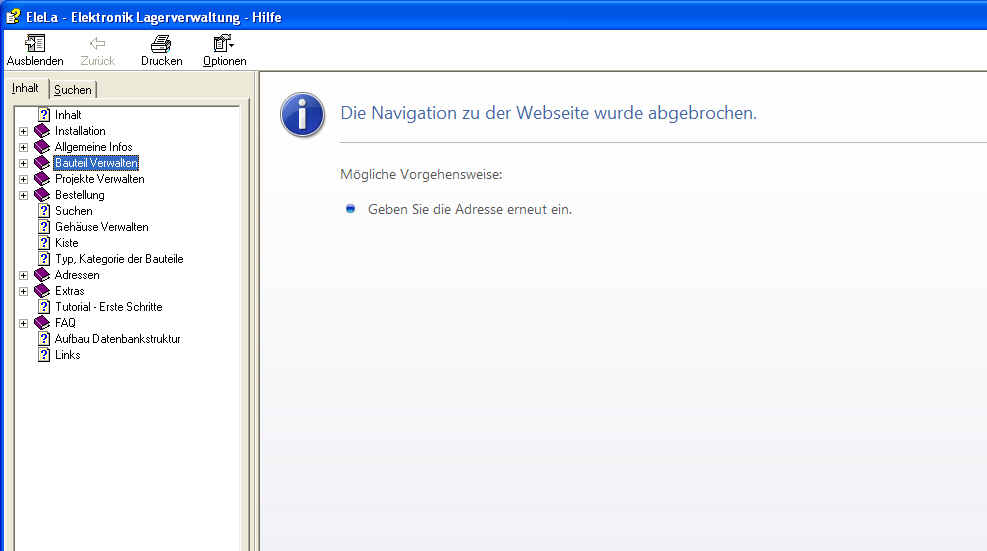The height and width of the screenshot is (551, 987).
Task: Click the Typ, Kategorie page icon
Action: (x=43, y=259)
